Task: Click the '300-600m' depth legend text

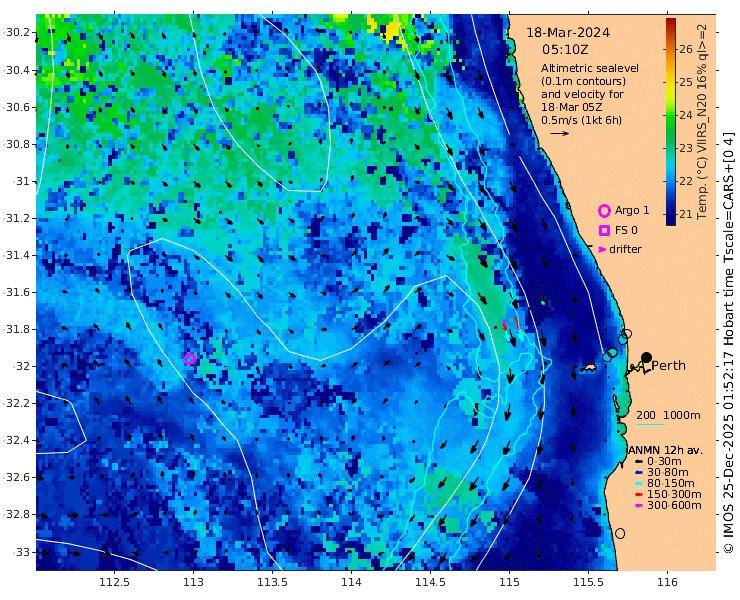Action: pyautogui.click(x=674, y=506)
